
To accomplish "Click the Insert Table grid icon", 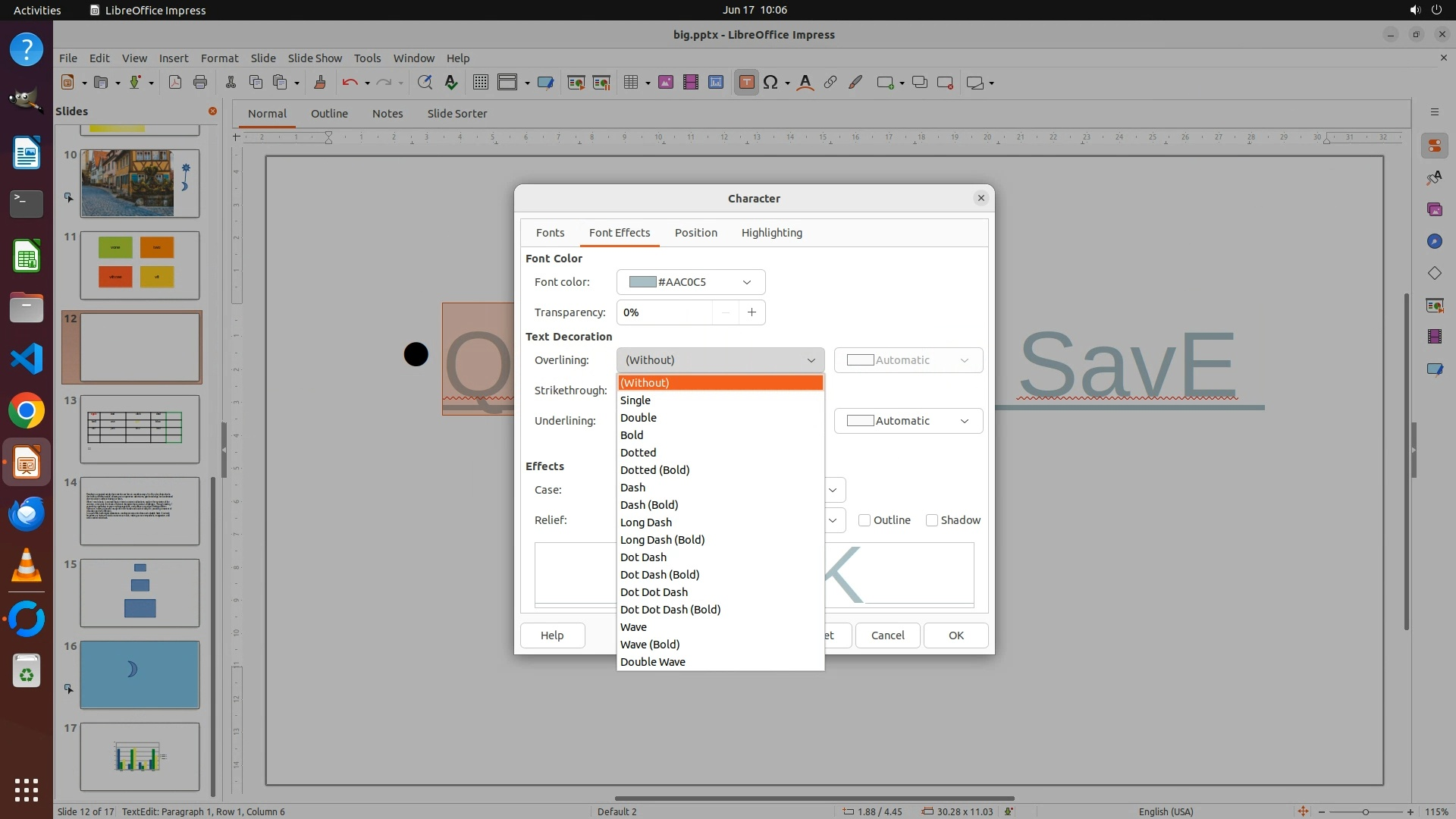I will (630, 83).
